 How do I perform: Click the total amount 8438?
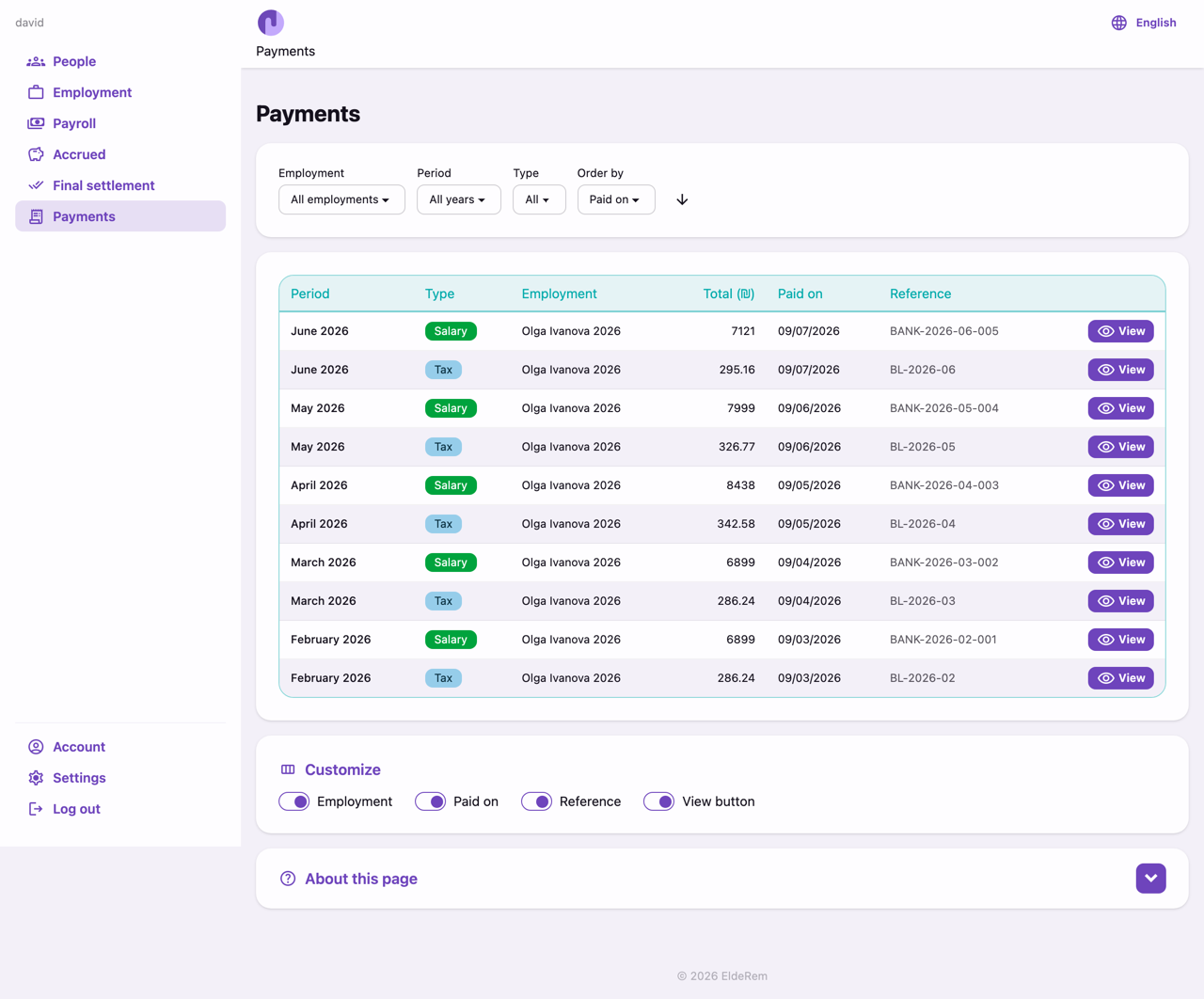coord(741,485)
